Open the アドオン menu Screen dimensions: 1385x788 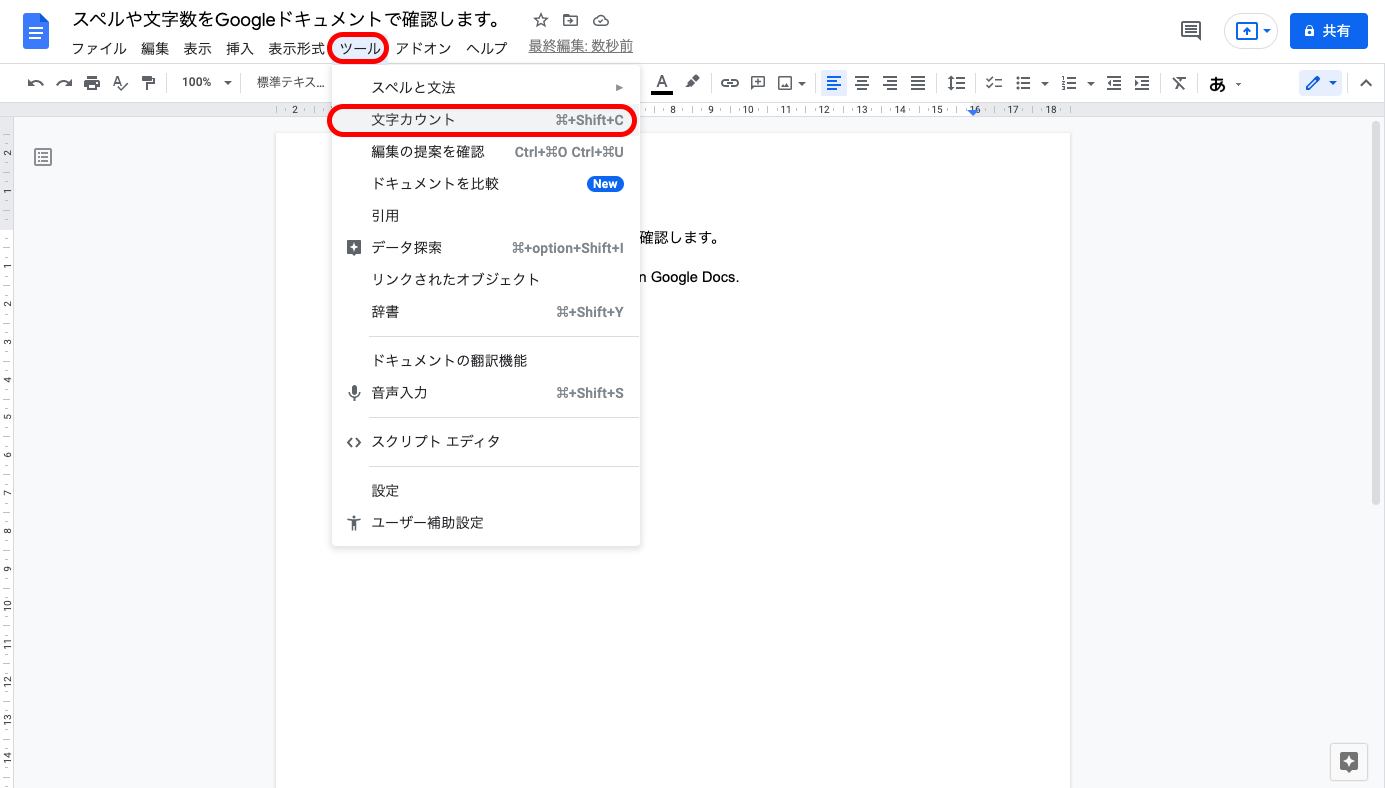pyautogui.click(x=423, y=48)
